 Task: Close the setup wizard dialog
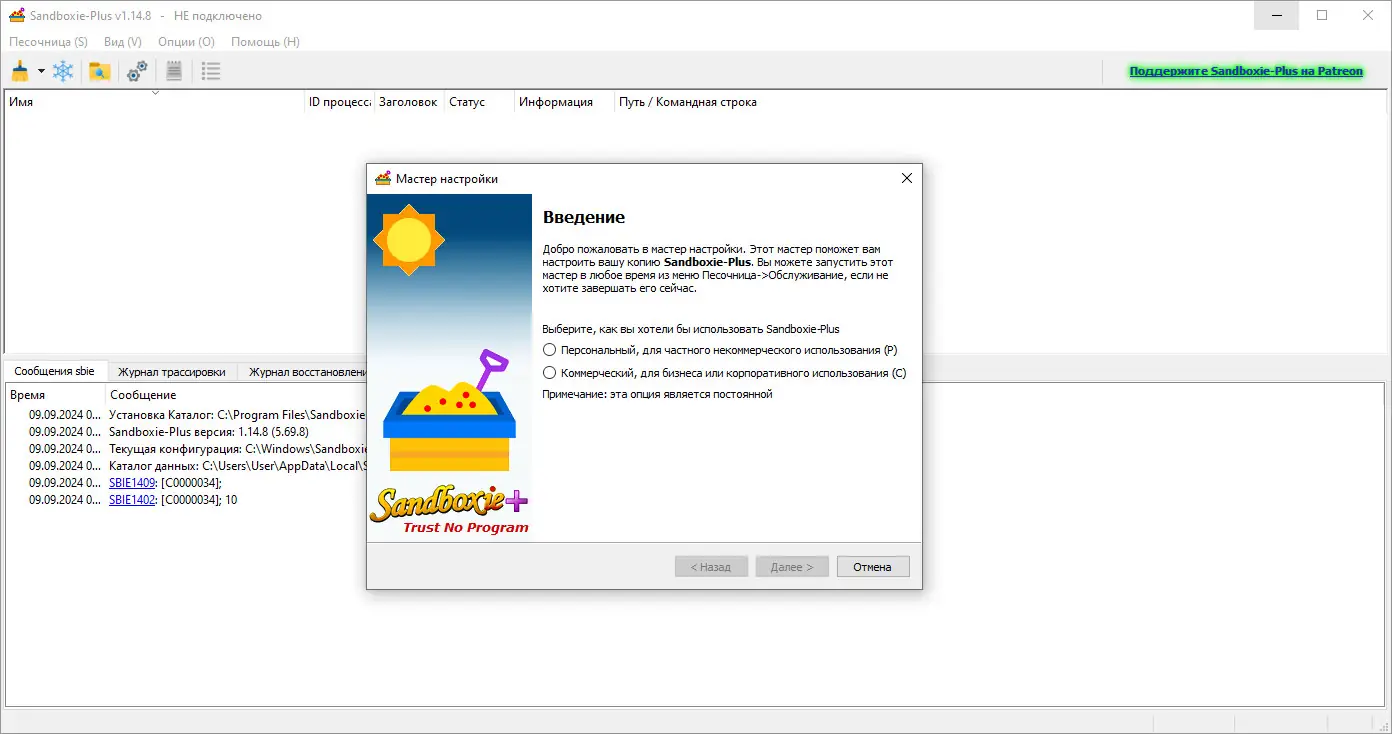tap(907, 179)
